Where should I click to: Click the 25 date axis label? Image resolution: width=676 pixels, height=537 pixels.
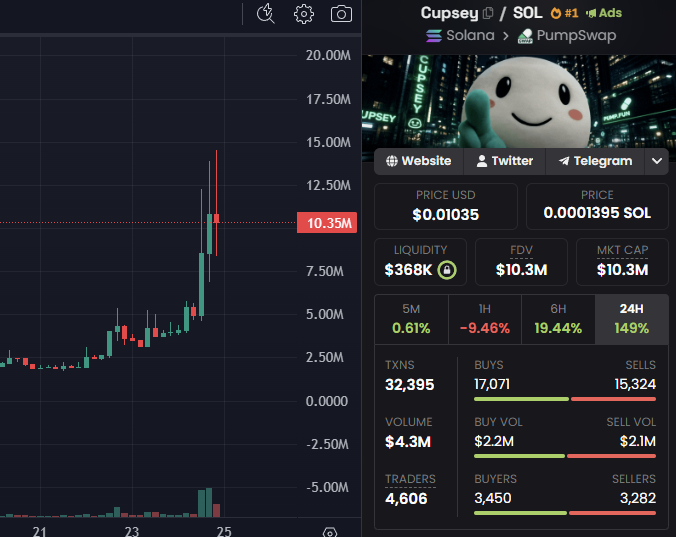[224, 531]
